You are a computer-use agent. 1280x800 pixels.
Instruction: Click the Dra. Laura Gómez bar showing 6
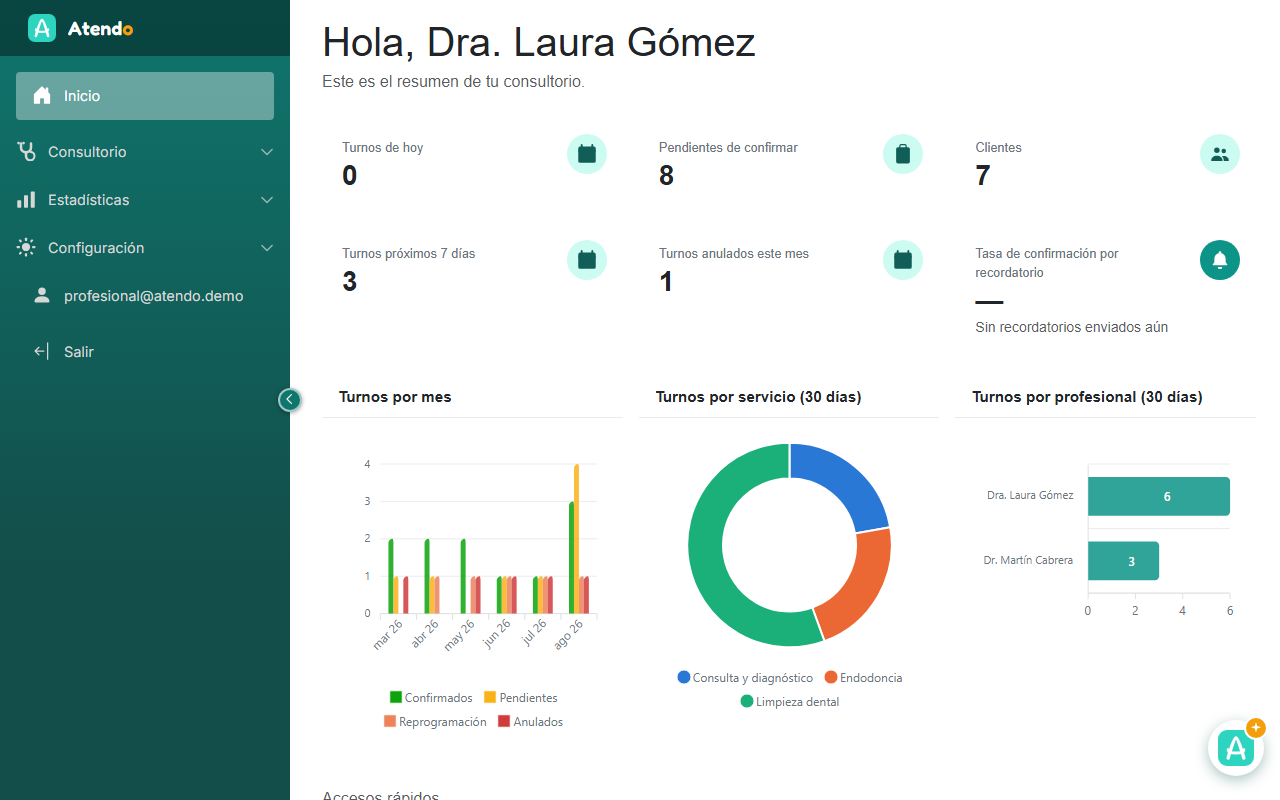click(x=1159, y=496)
